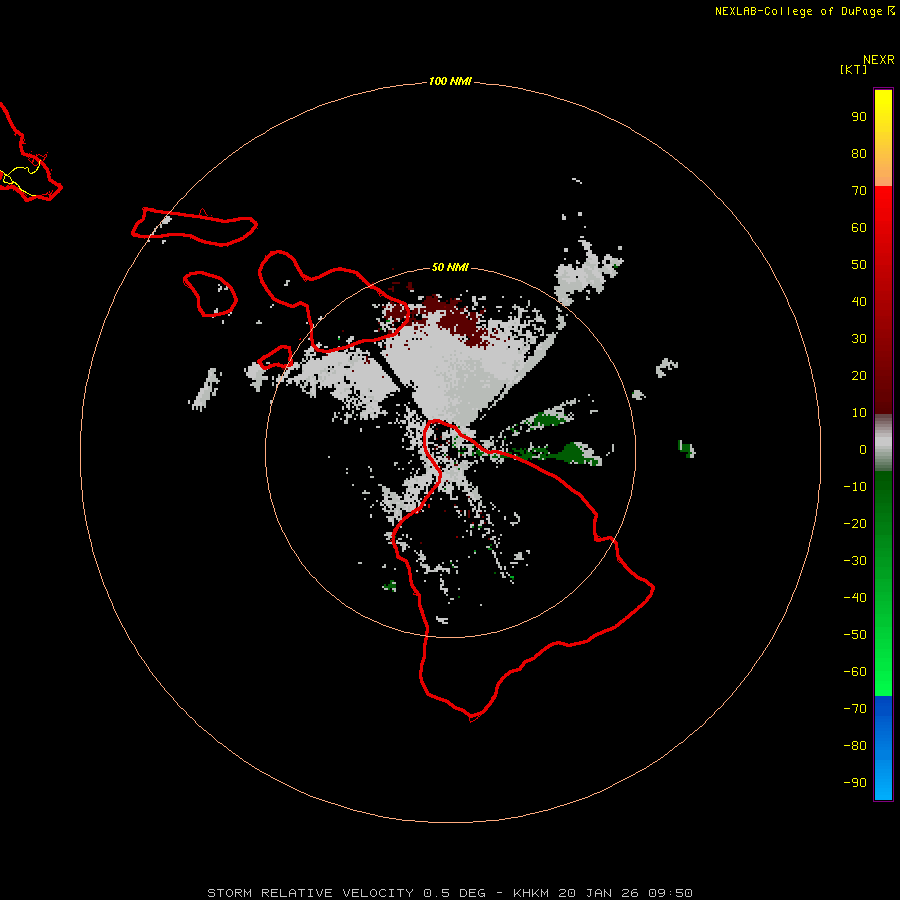Click the -90 value on velocity scale
Viewport: 900px width, 900px height.
tap(855, 783)
